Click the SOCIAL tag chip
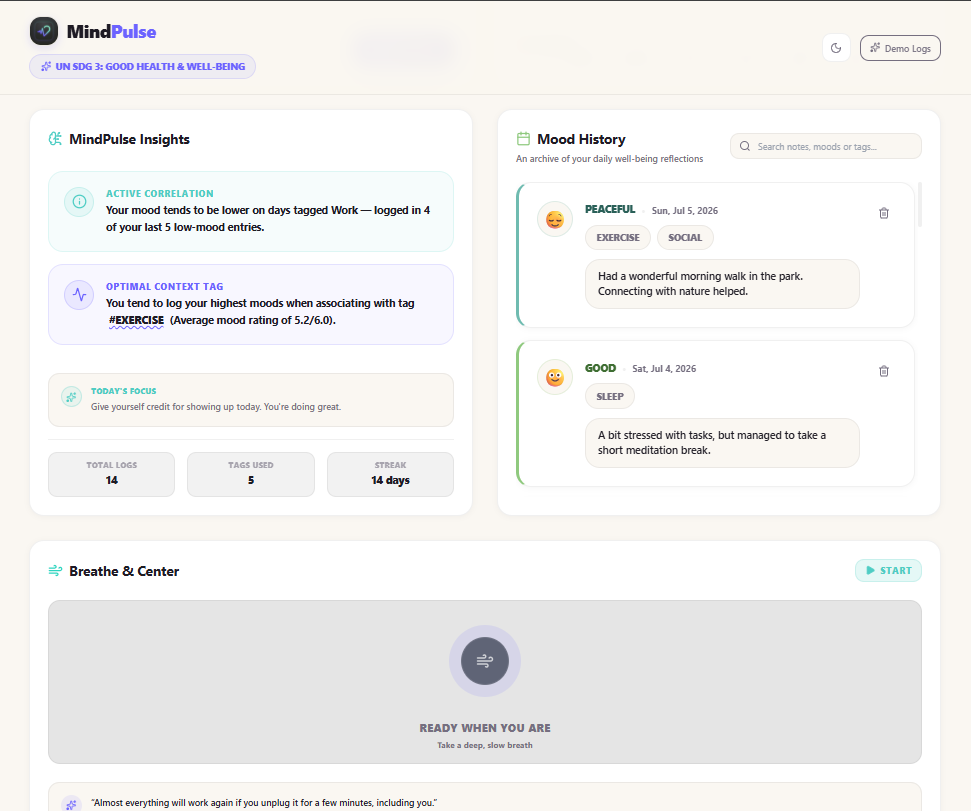The height and width of the screenshot is (811, 971). pyautogui.click(x=685, y=238)
